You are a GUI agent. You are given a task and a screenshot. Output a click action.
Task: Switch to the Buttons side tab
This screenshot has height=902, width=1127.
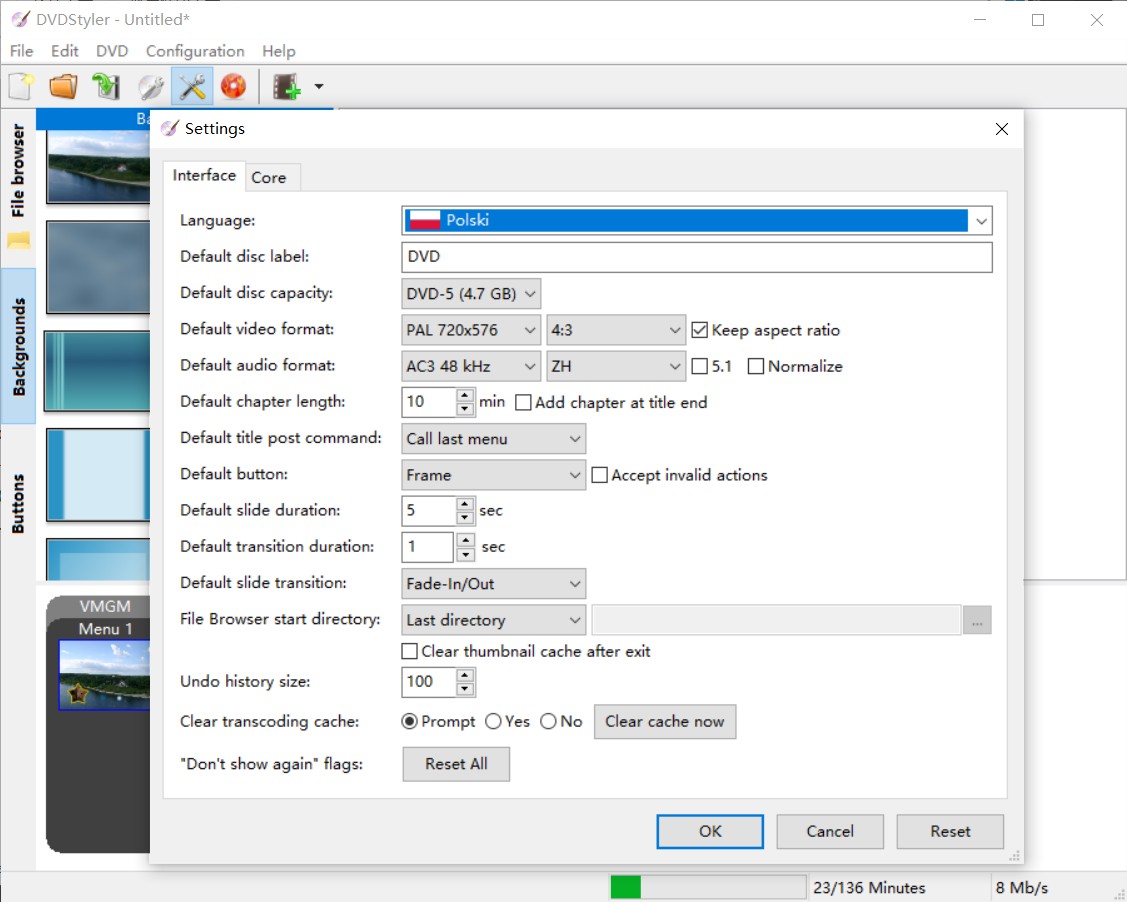click(x=18, y=503)
